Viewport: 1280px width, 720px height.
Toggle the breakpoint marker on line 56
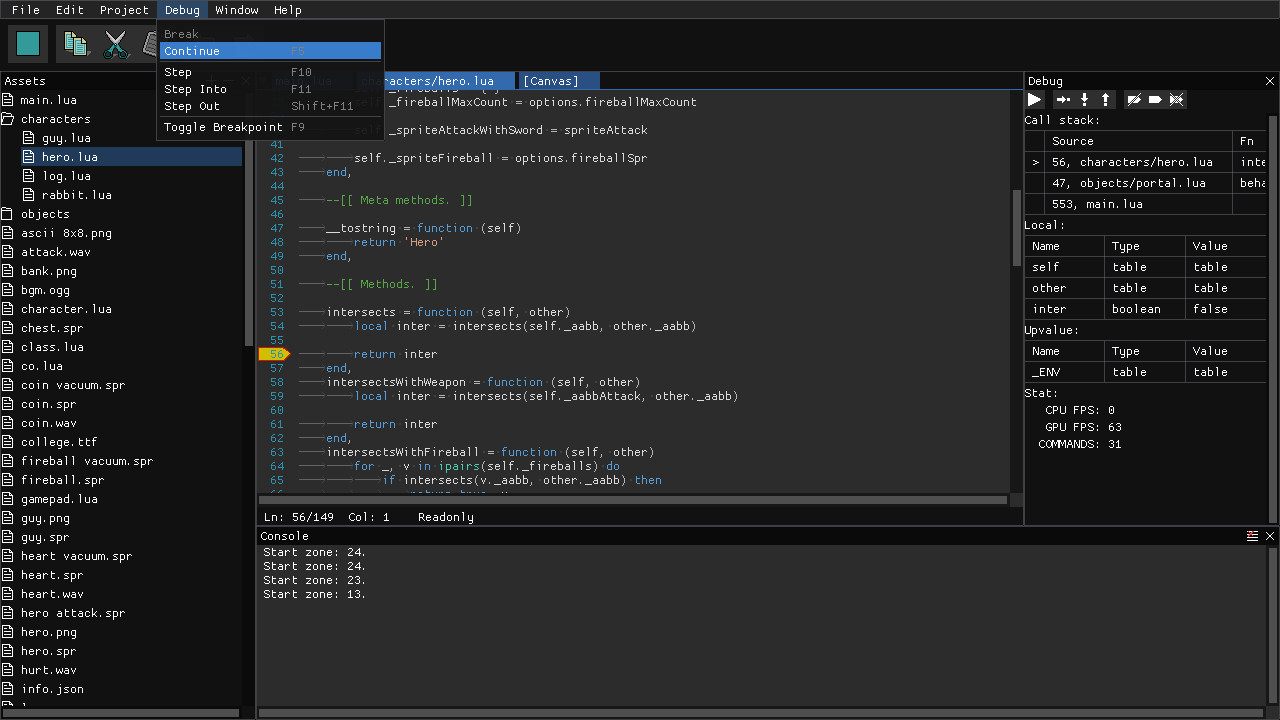click(x=275, y=354)
